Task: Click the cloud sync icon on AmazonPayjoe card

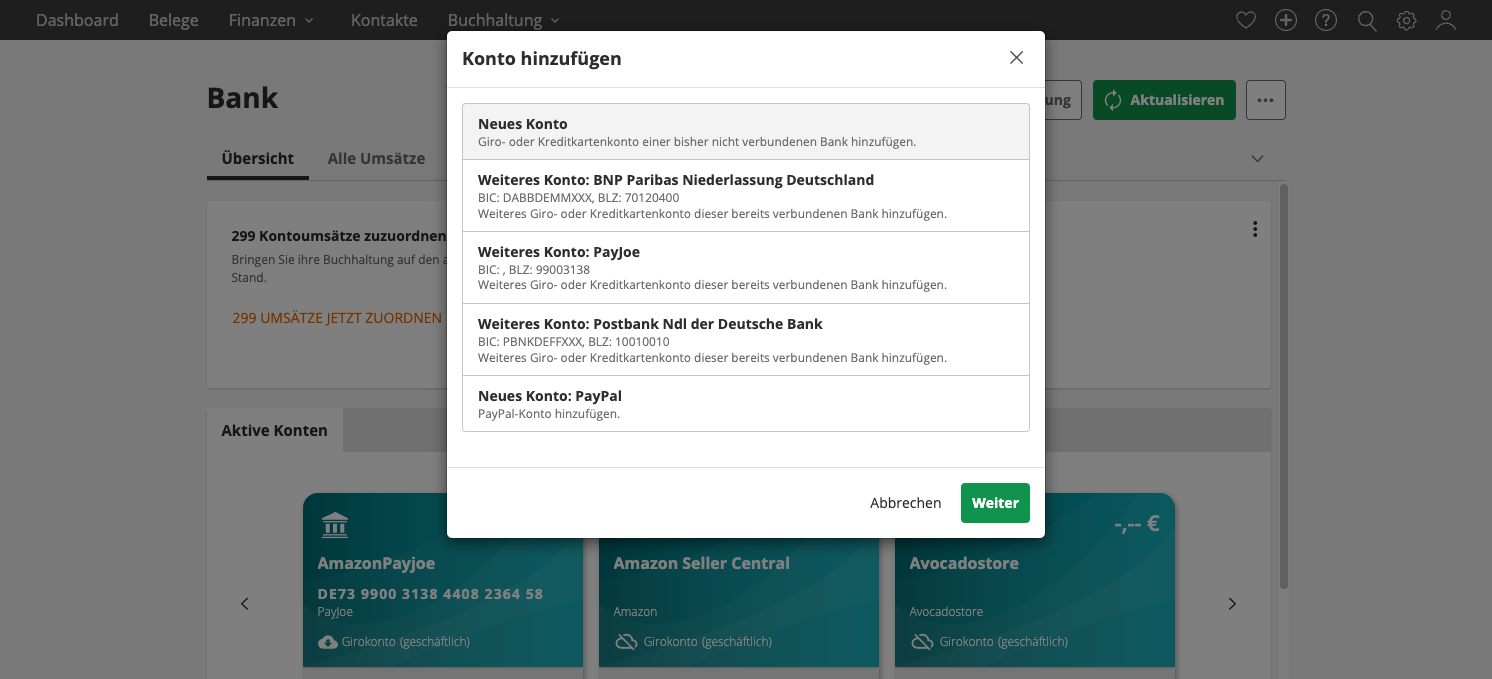Action: click(x=328, y=642)
